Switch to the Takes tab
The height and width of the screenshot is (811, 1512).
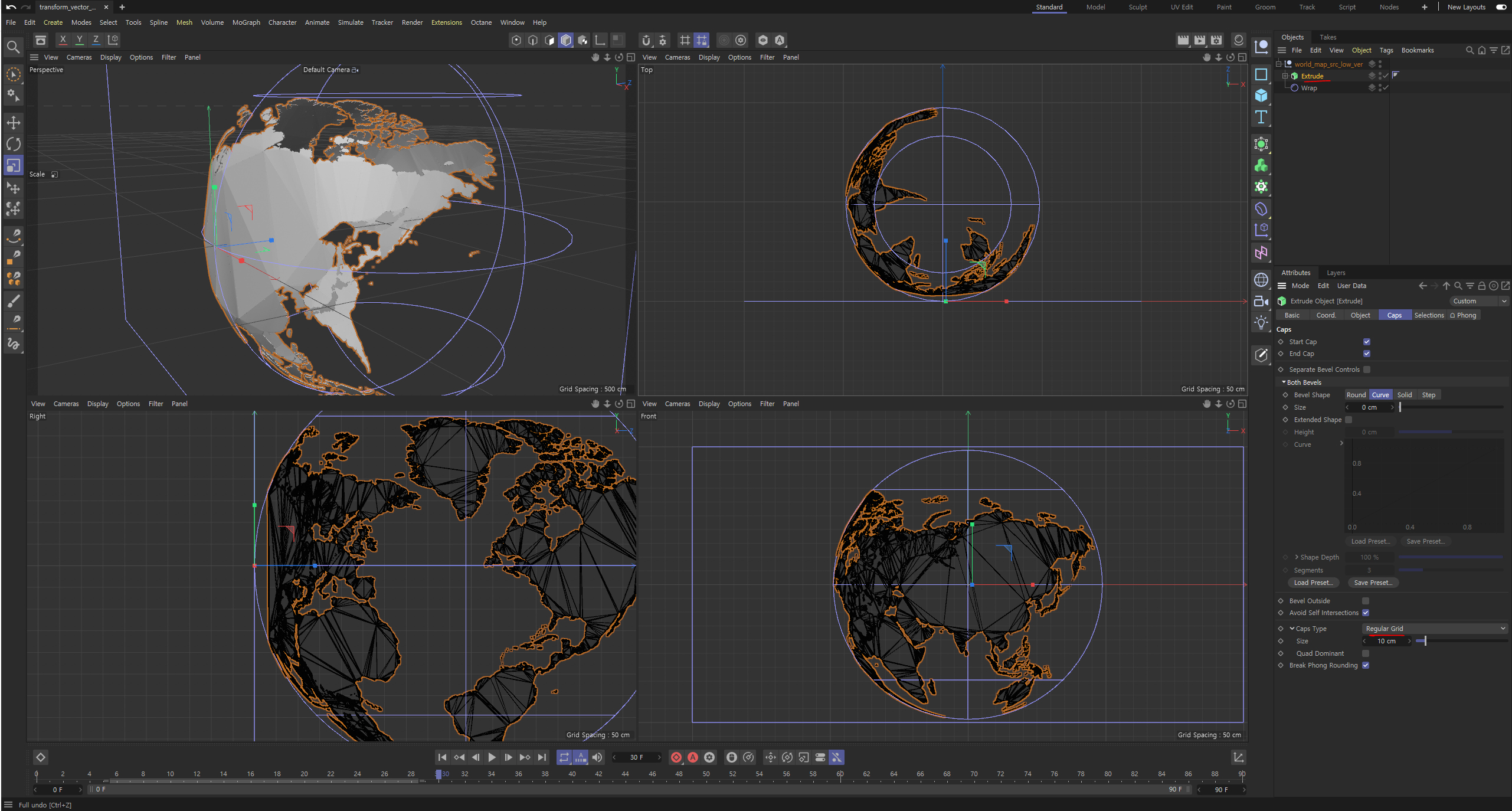(1328, 37)
